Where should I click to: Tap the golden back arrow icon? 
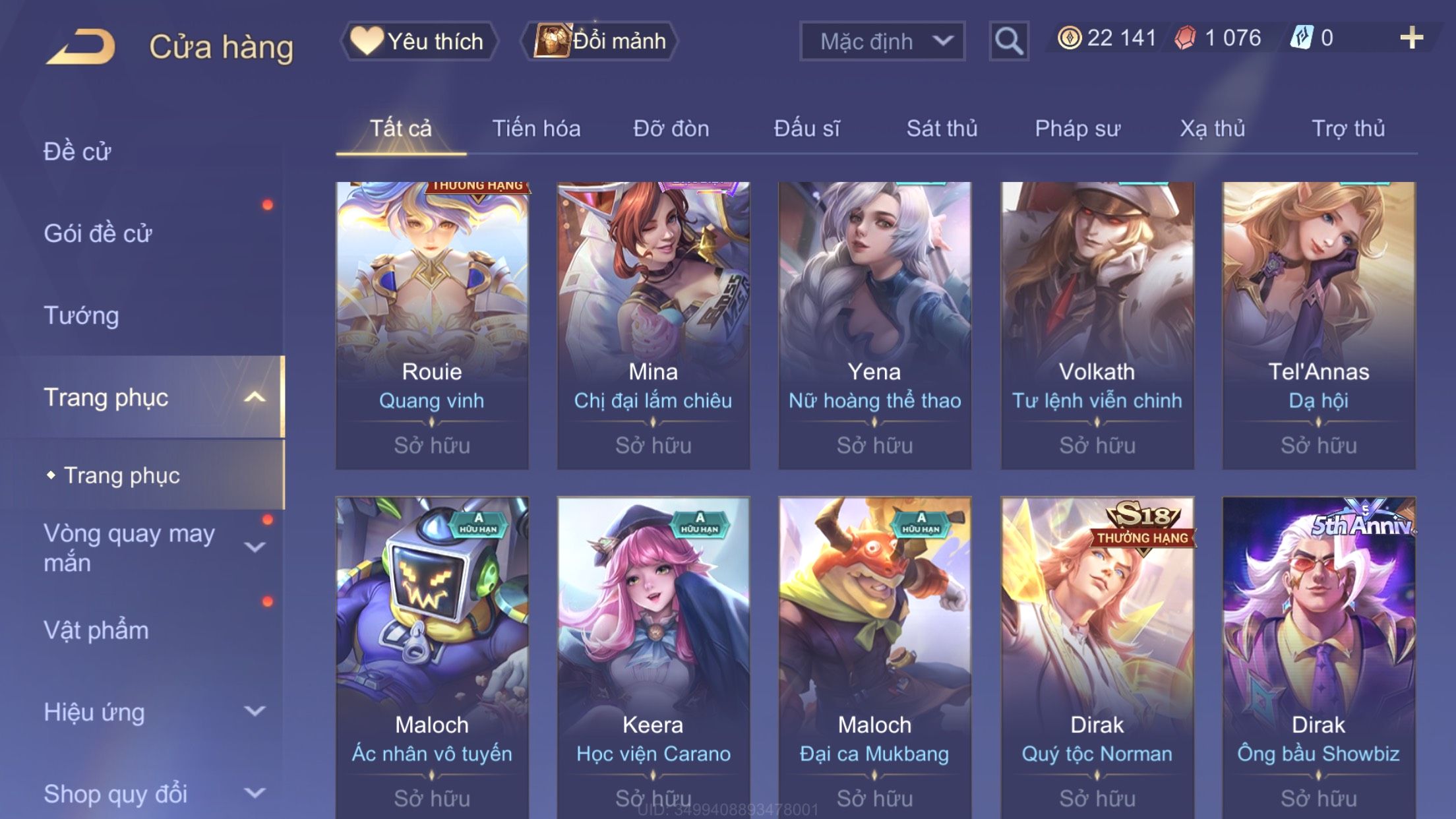80,46
